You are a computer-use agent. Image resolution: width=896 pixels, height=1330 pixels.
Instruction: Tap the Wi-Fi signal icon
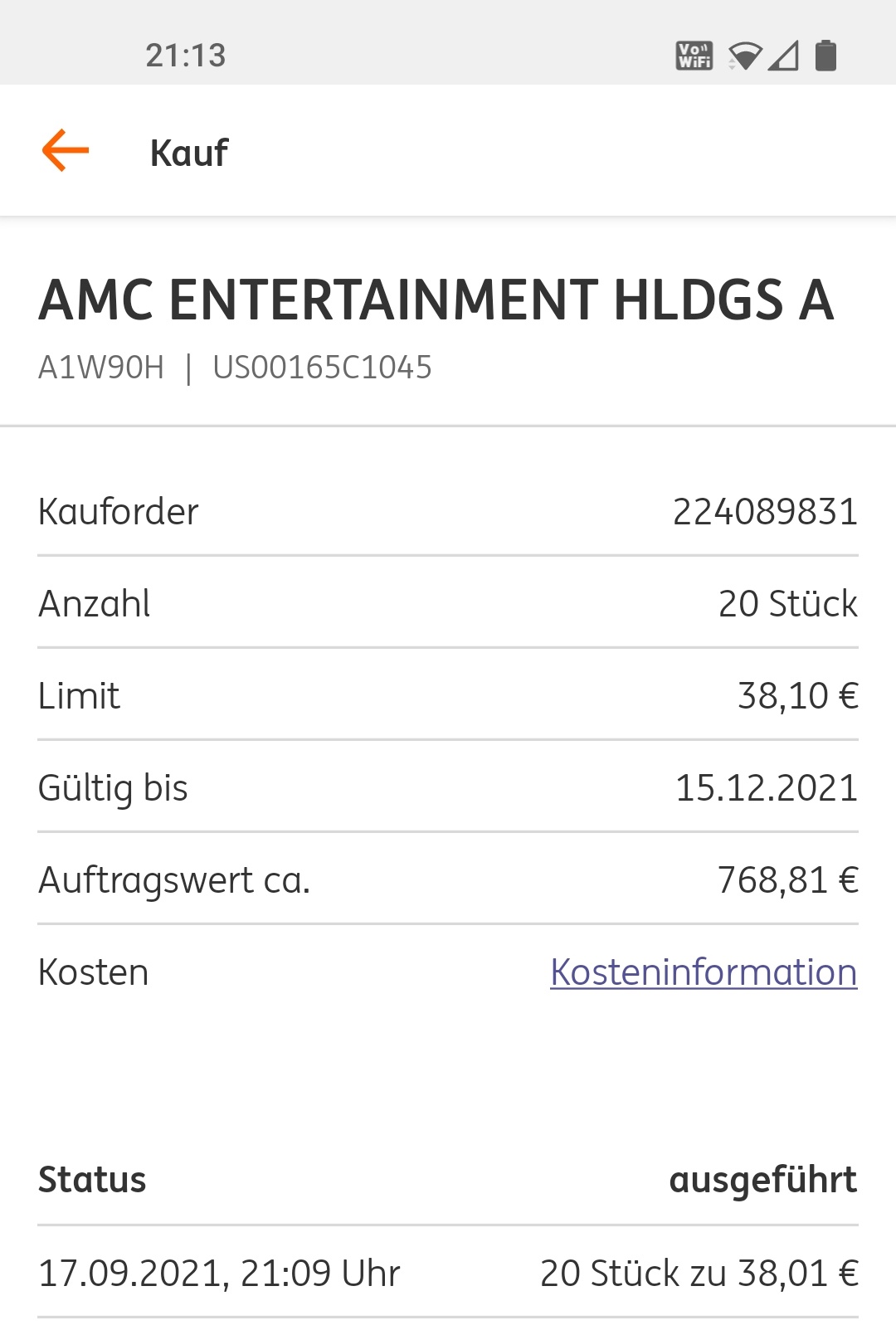tap(745, 56)
